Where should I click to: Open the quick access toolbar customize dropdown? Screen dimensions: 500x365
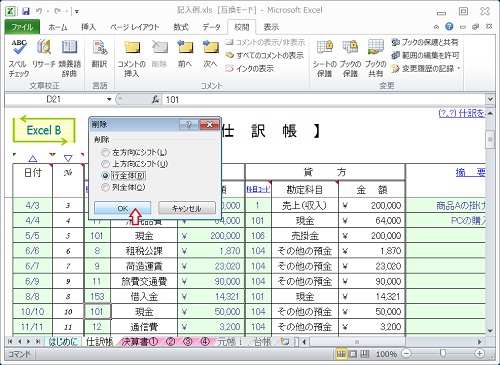click(77, 11)
